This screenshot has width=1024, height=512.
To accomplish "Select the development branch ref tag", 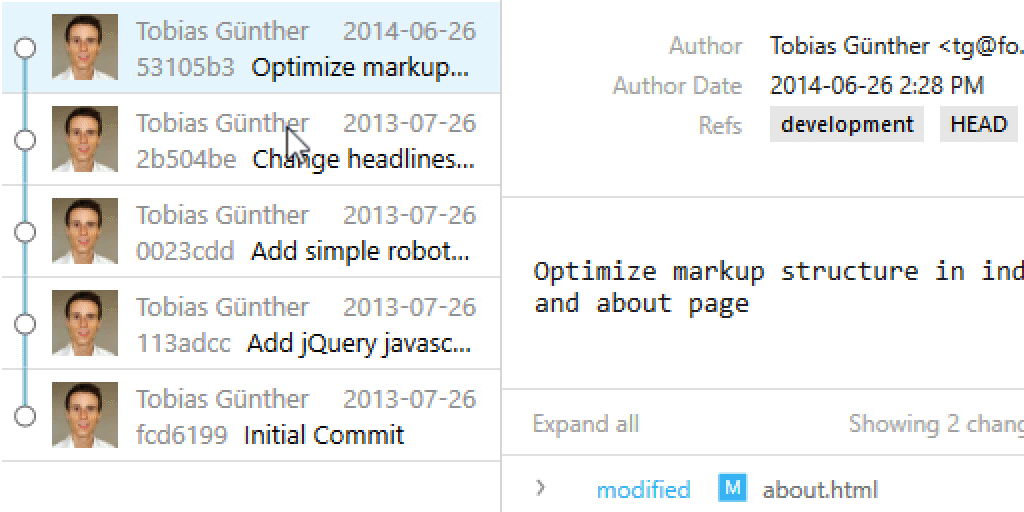I will (x=847, y=125).
